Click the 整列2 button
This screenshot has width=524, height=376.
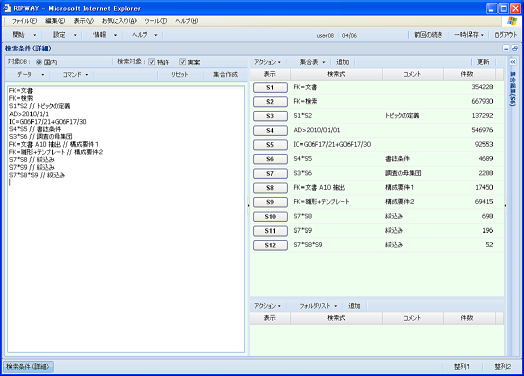tap(502, 367)
